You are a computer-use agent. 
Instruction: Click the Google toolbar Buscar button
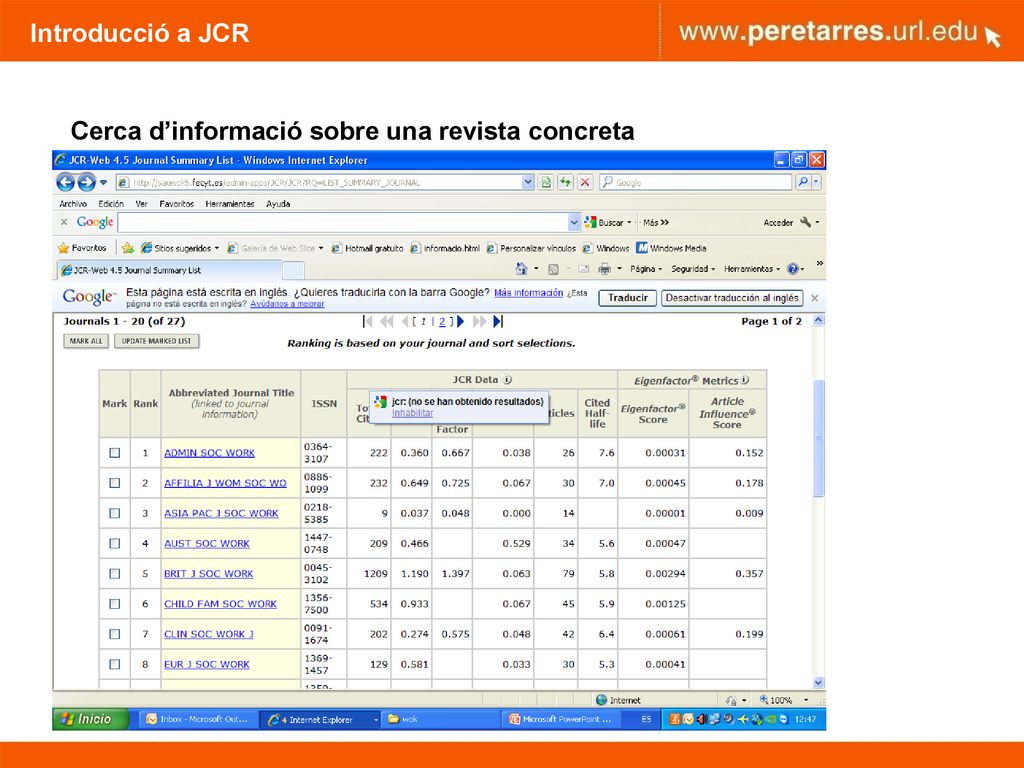tap(605, 222)
